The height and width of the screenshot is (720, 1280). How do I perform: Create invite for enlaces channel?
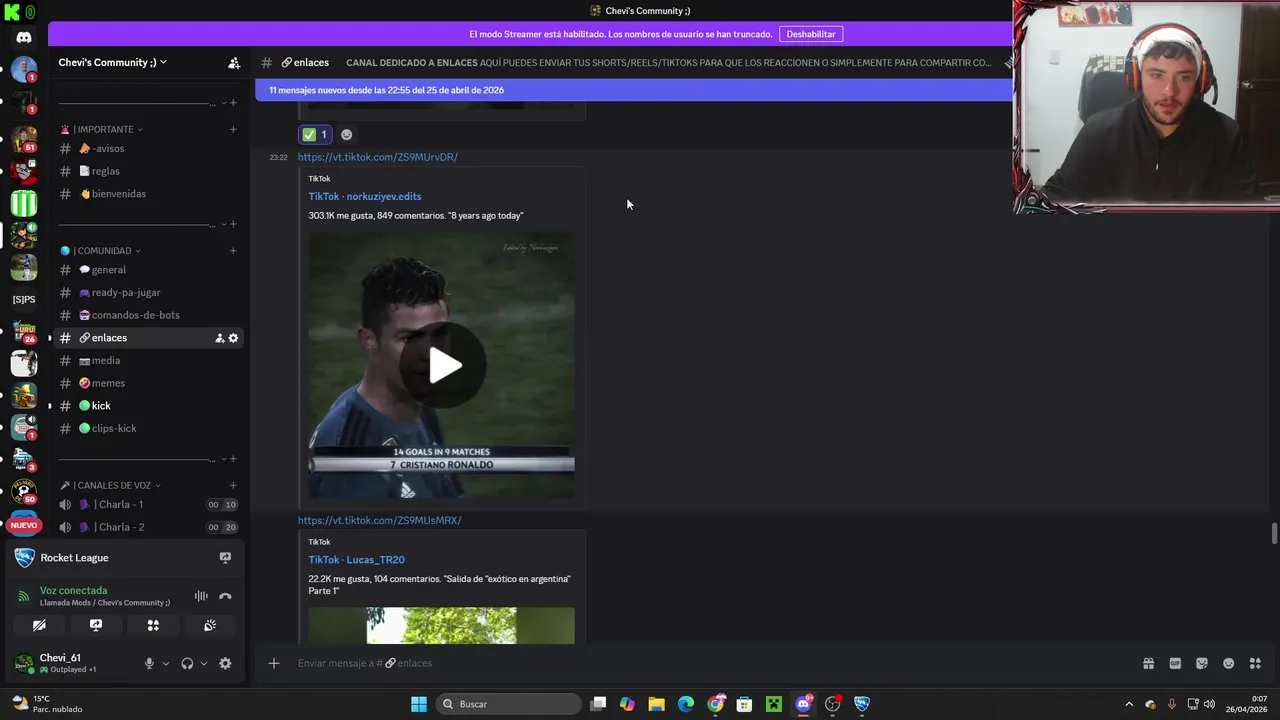(x=219, y=338)
